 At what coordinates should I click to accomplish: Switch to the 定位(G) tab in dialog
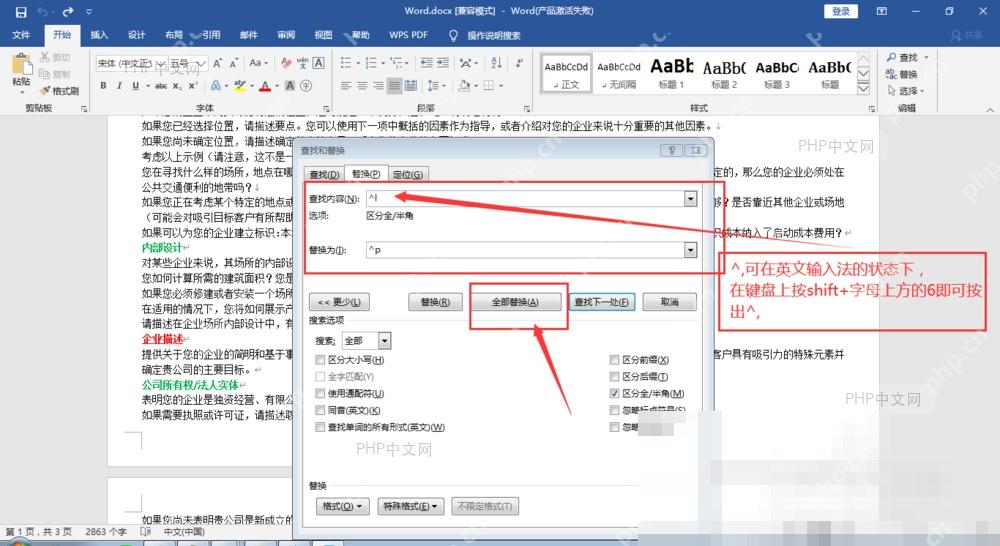click(408, 174)
